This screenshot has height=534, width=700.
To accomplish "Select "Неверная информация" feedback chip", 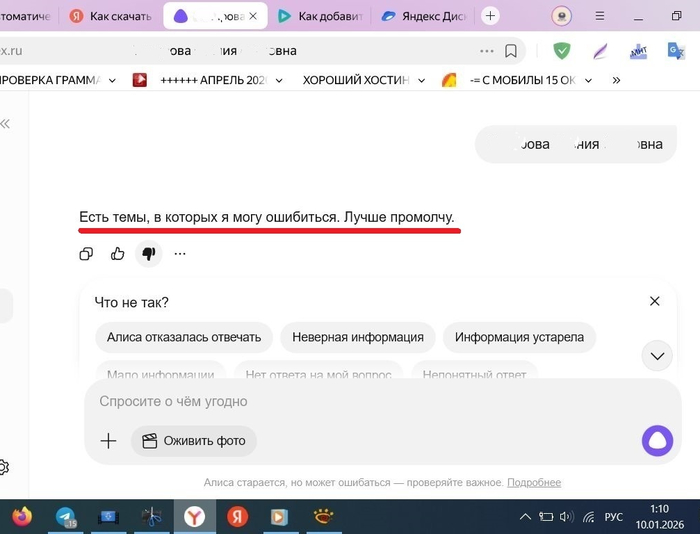I will coord(357,337).
